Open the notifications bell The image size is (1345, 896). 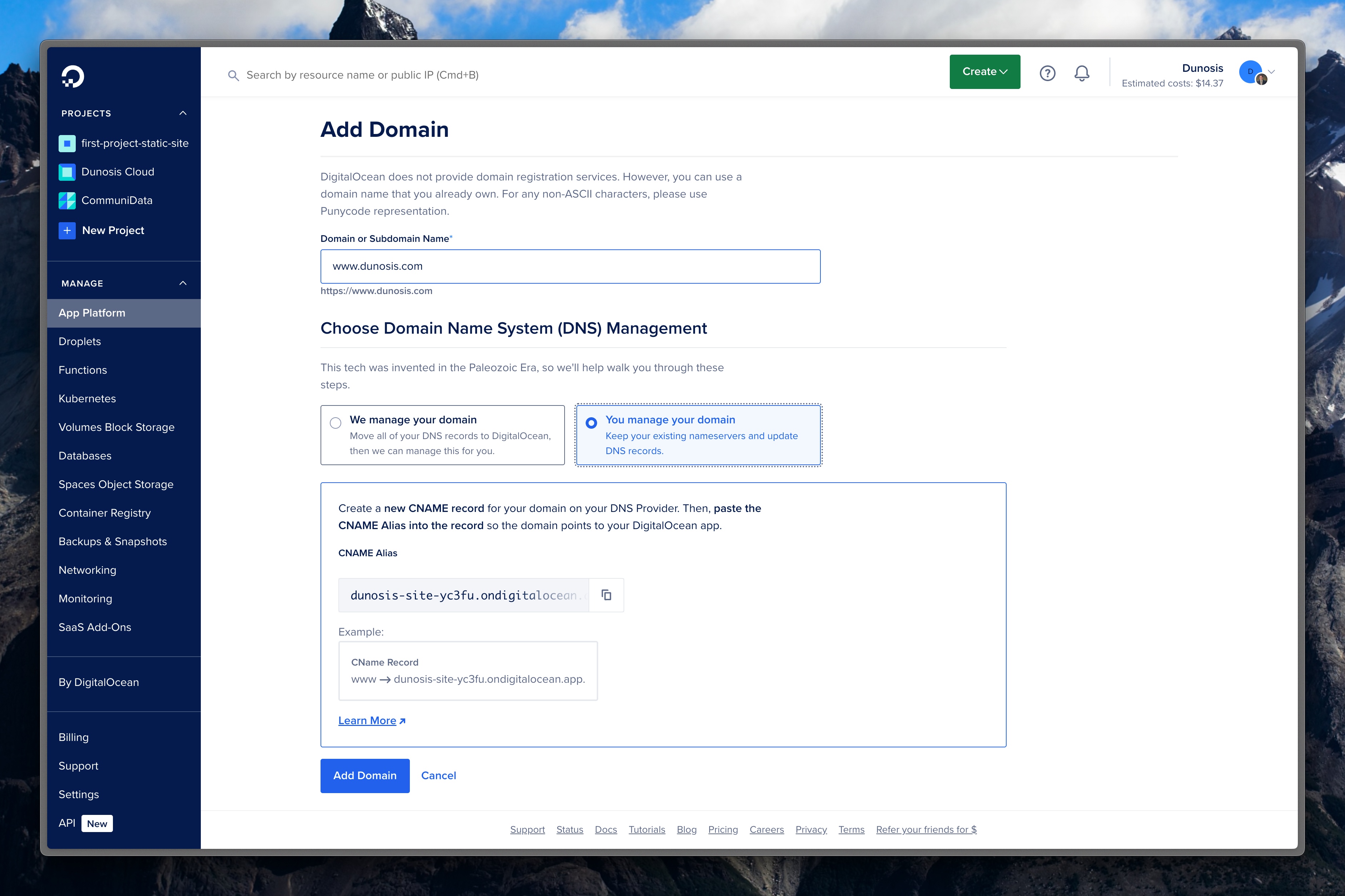click(1081, 73)
